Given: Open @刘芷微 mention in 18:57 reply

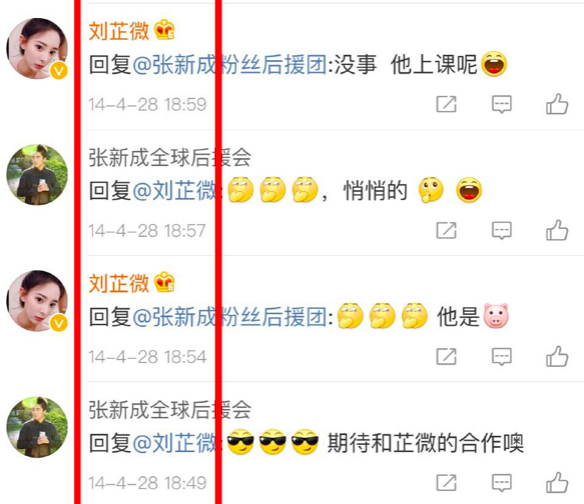Looking at the screenshot, I should (x=174, y=191).
